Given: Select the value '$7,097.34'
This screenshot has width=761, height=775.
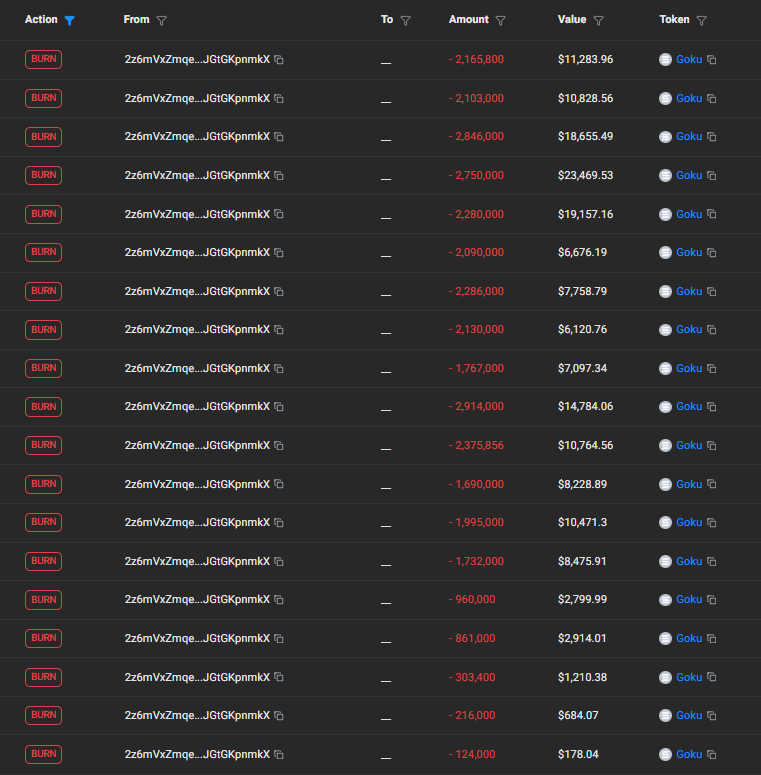Looking at the screenshot, I should pyautogui.click(x=583, y=368).
